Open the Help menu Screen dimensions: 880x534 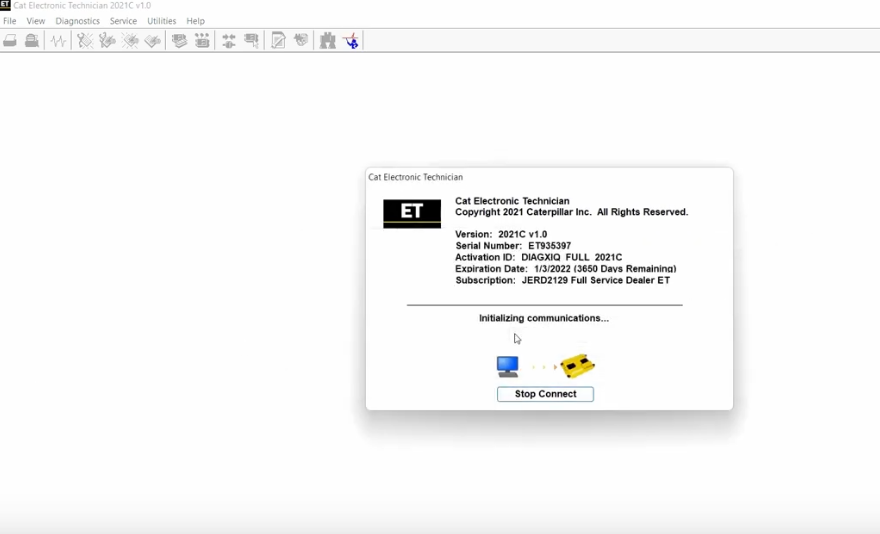click(195, 21)
